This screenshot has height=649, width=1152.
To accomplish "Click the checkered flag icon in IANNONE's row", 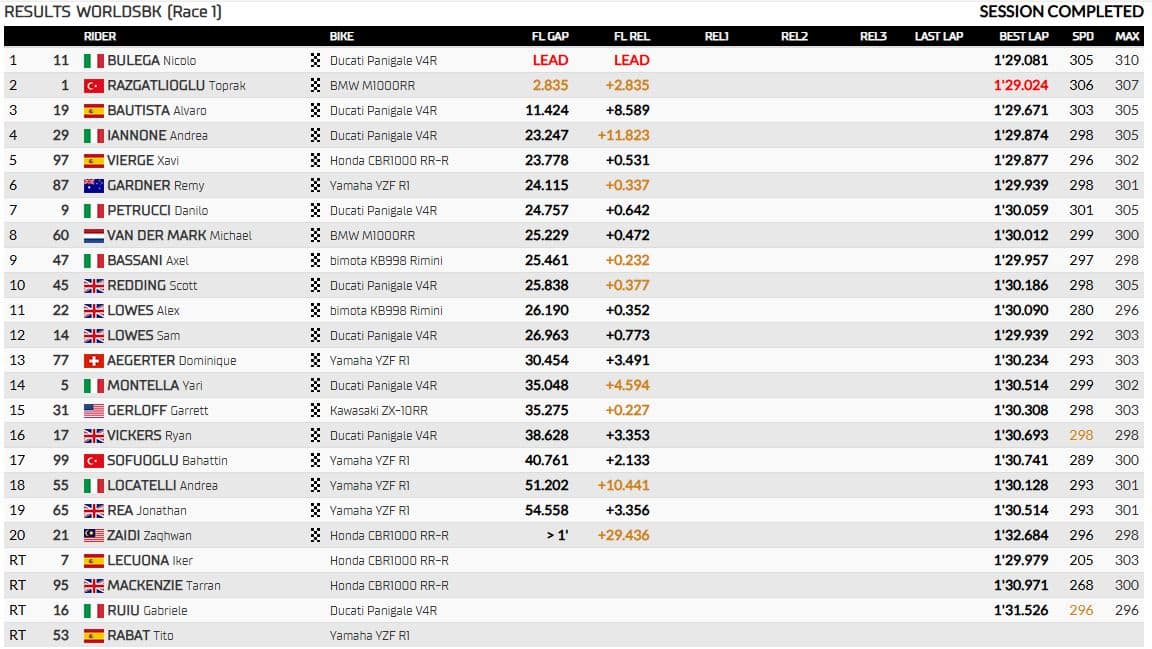I will coord(315,135).
